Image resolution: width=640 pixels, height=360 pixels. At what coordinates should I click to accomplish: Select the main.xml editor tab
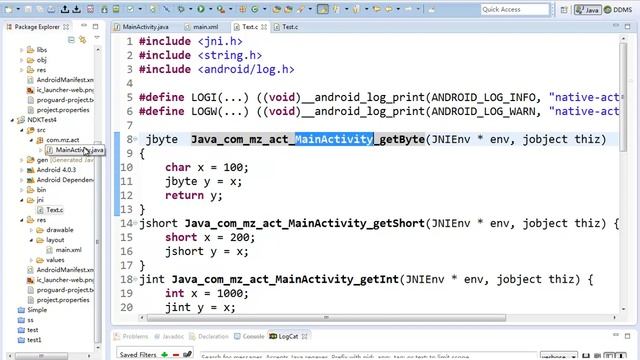[202, 27]
